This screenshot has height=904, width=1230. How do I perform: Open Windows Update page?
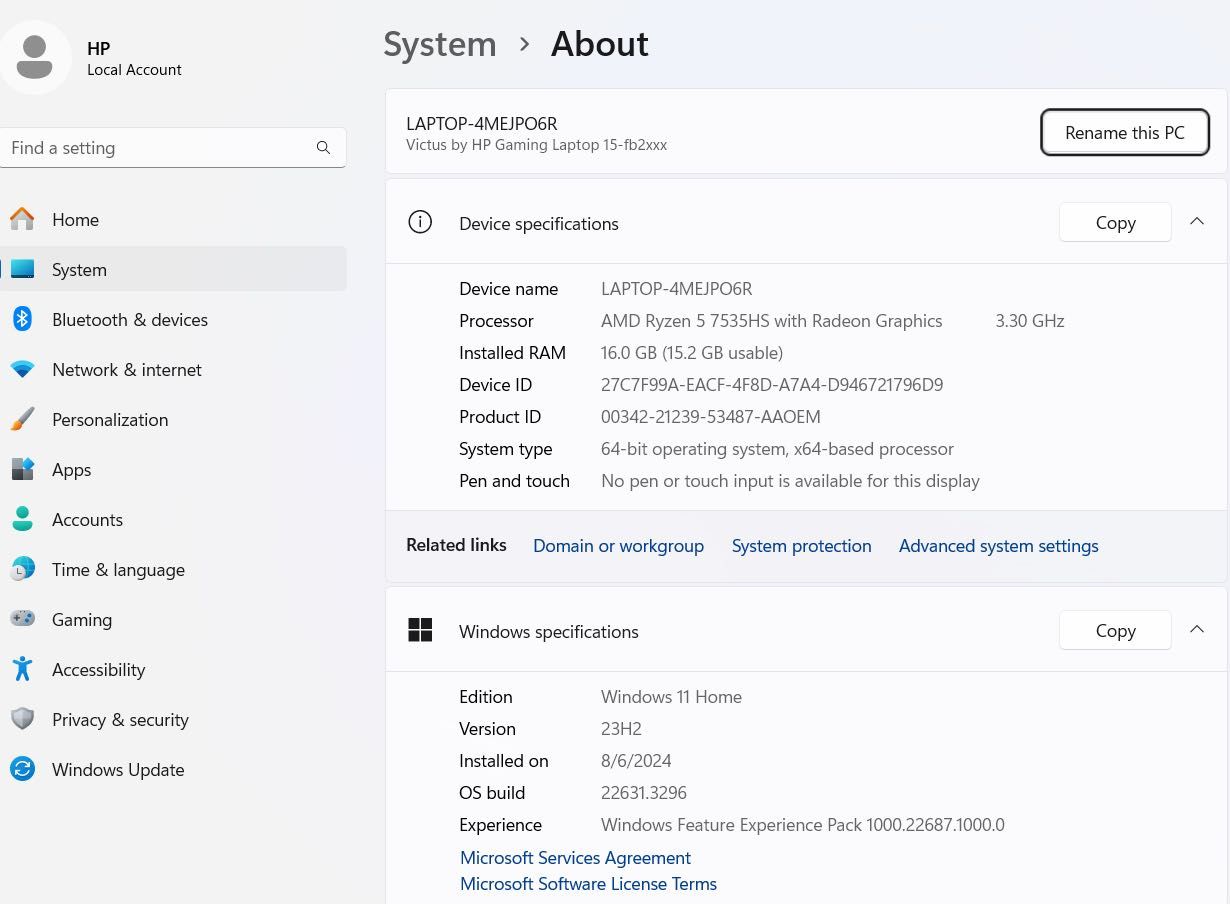[173, 769]
